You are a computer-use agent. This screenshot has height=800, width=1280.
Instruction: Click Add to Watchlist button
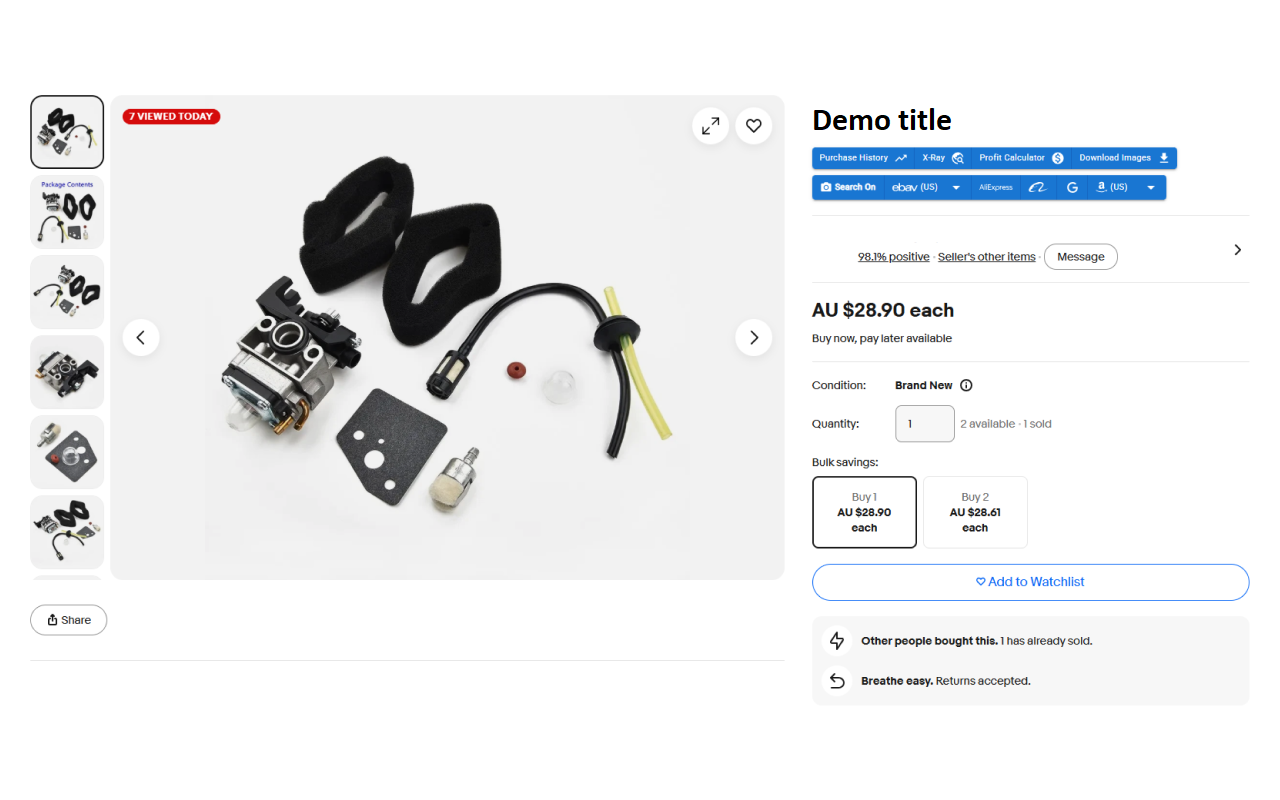(x=1031, y=582)
